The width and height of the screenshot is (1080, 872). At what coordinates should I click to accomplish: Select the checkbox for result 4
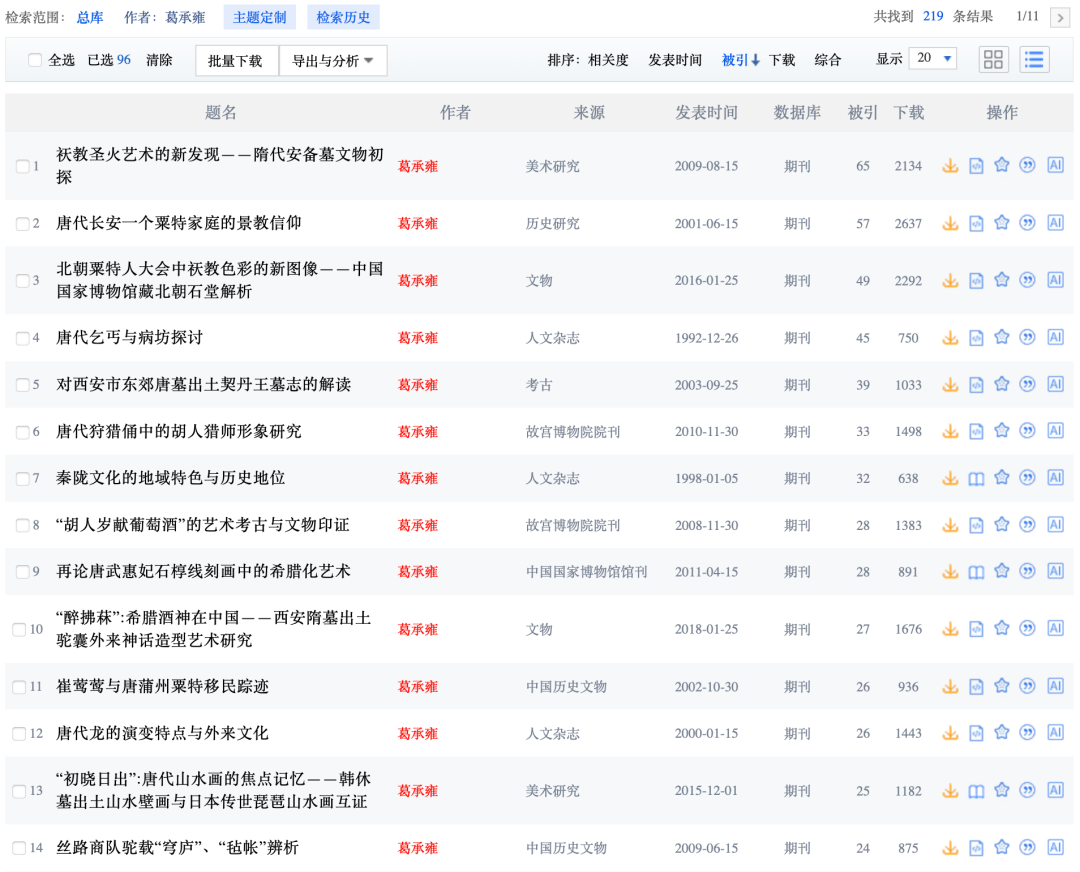[22, 338]
